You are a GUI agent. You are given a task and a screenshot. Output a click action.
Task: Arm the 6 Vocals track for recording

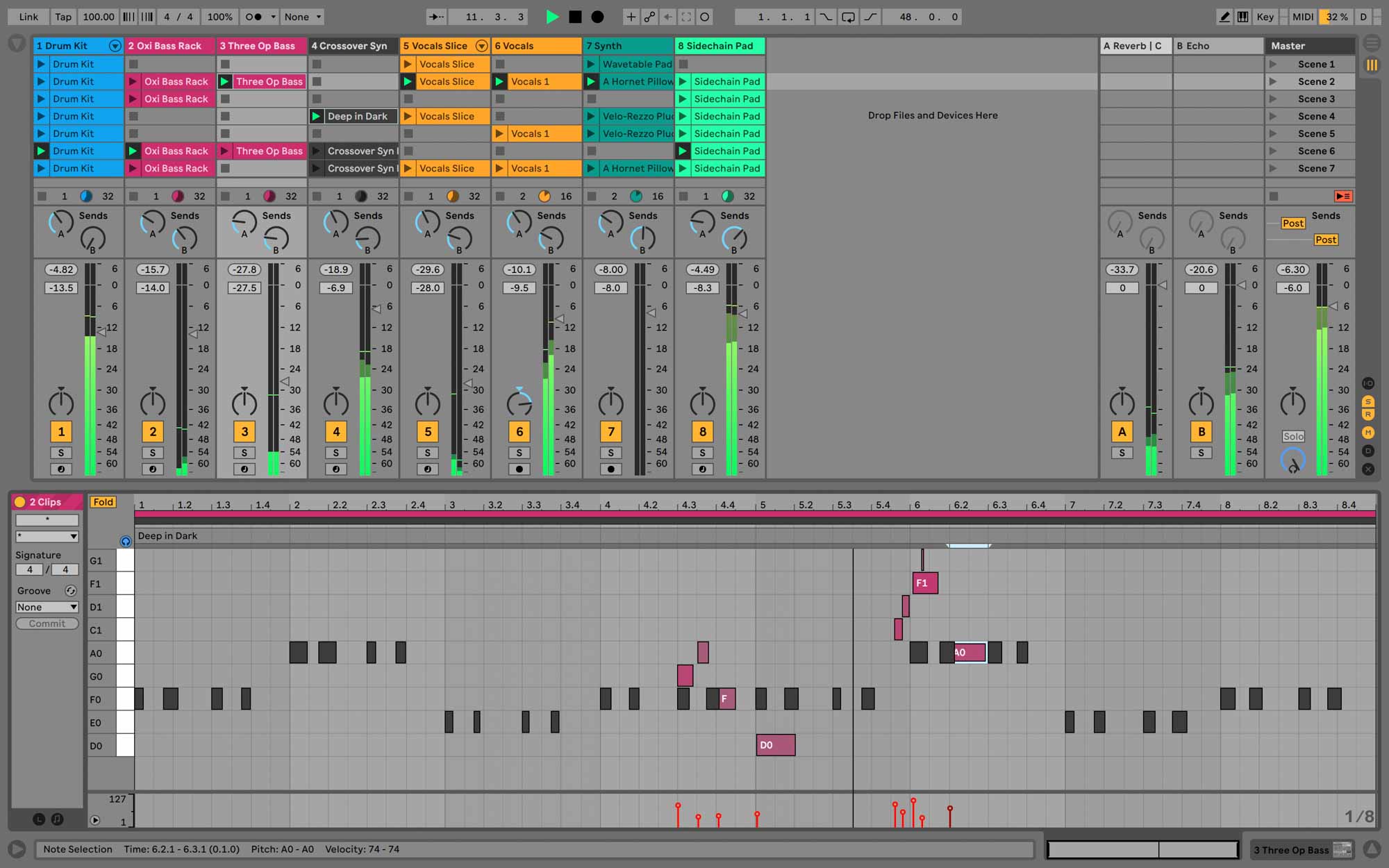click(x=519, y=469)
